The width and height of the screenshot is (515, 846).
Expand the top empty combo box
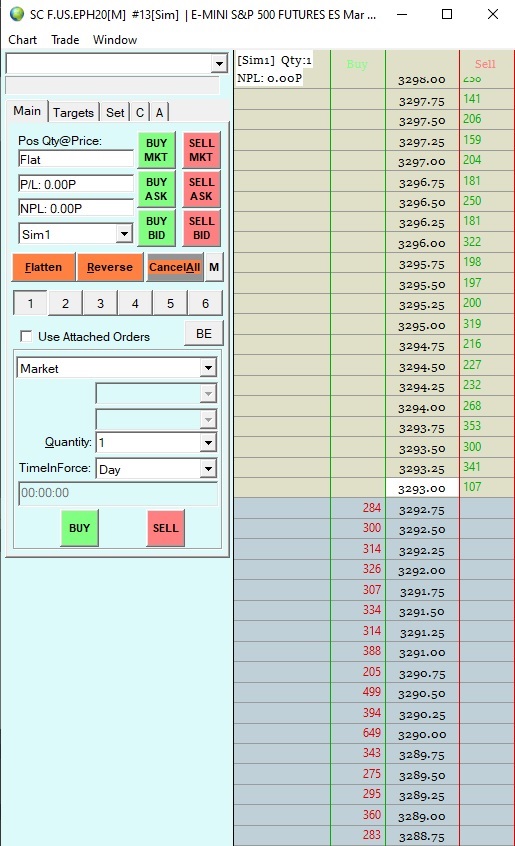[218, 64]
